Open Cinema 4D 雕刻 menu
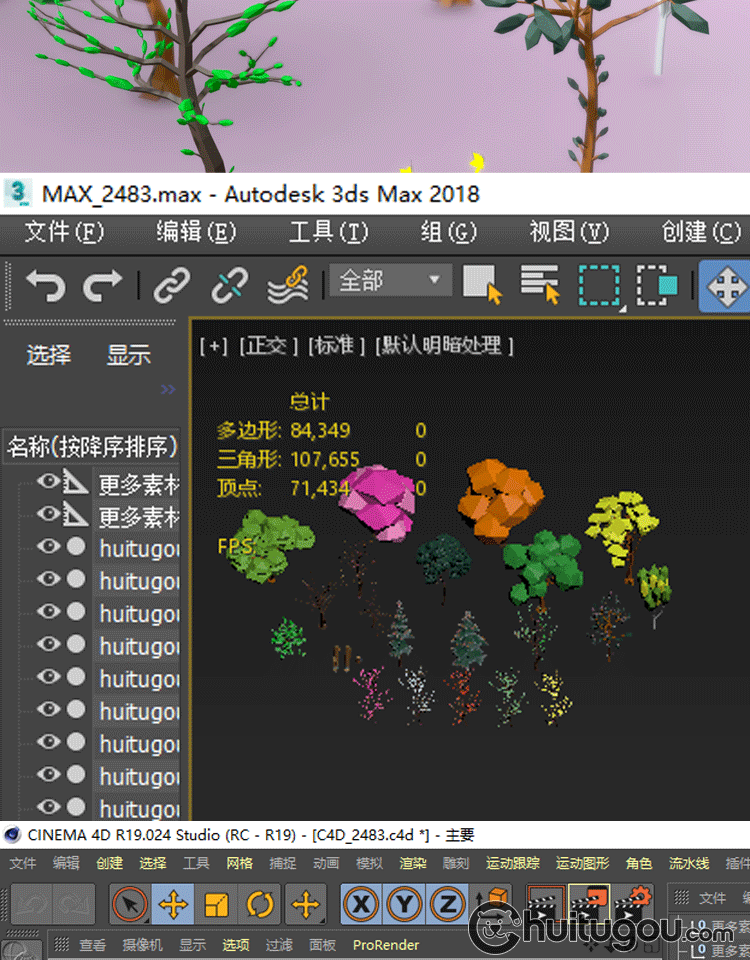This screenshot has width=750, height=960. (456, 863)
